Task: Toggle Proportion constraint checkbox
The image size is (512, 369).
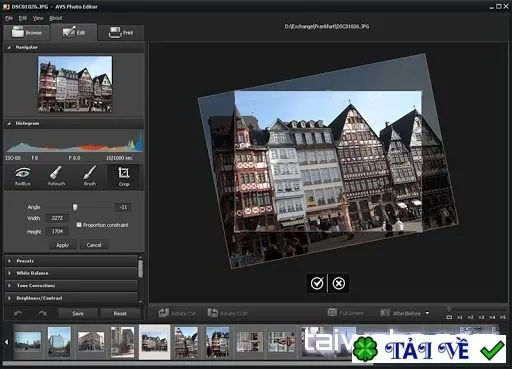Action: [x=79, y=225]
